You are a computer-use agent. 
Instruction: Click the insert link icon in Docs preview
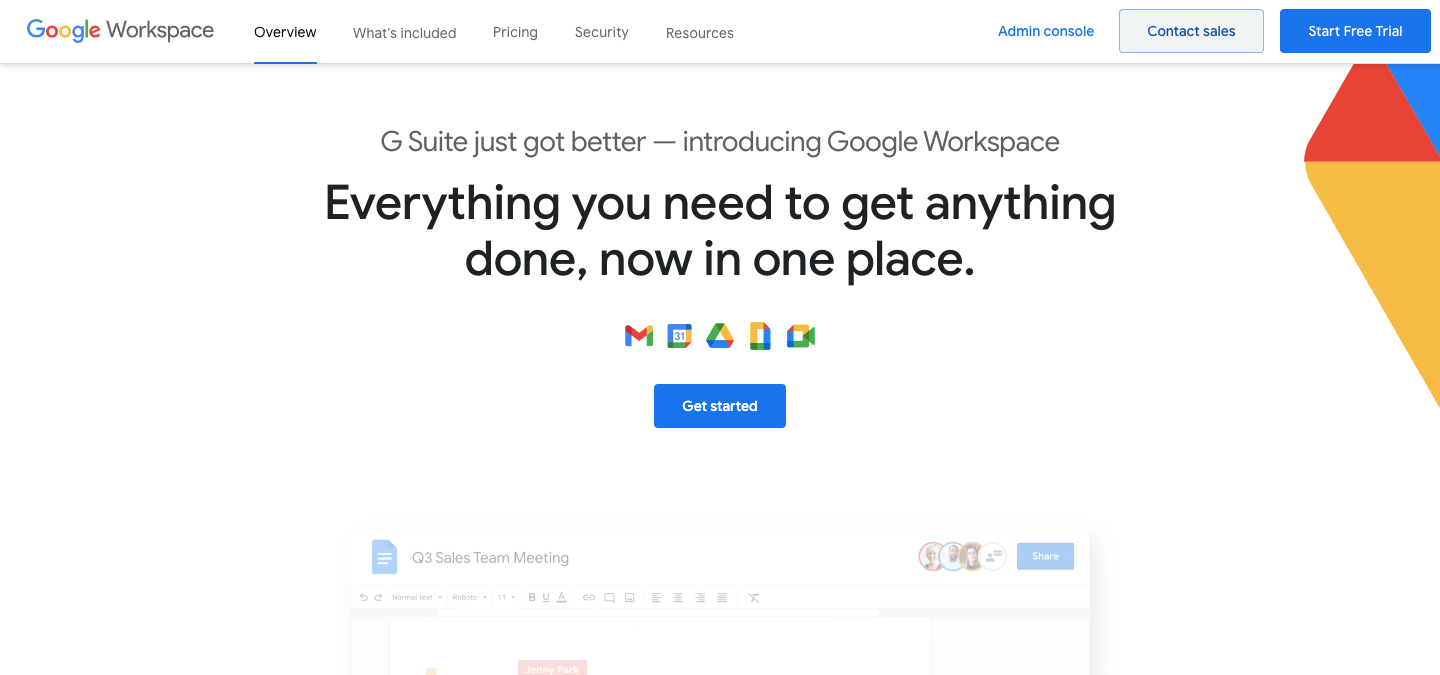pos(589,598)
